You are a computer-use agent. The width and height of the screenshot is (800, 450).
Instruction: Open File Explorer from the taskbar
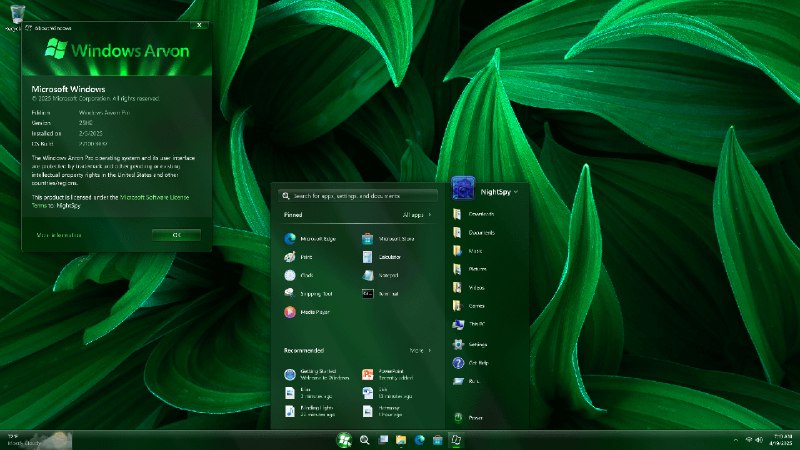point(401,440)
